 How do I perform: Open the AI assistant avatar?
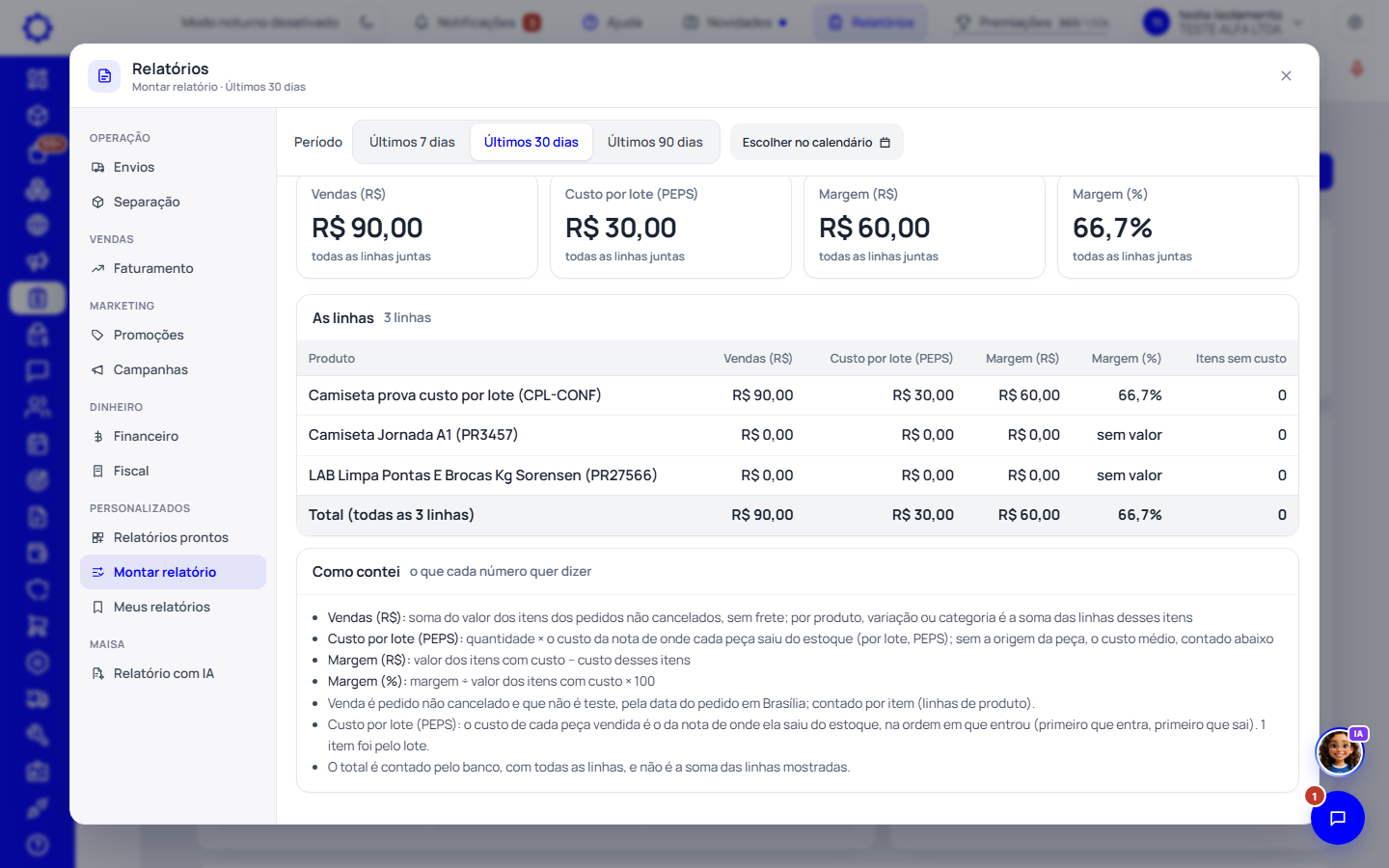1340,751
